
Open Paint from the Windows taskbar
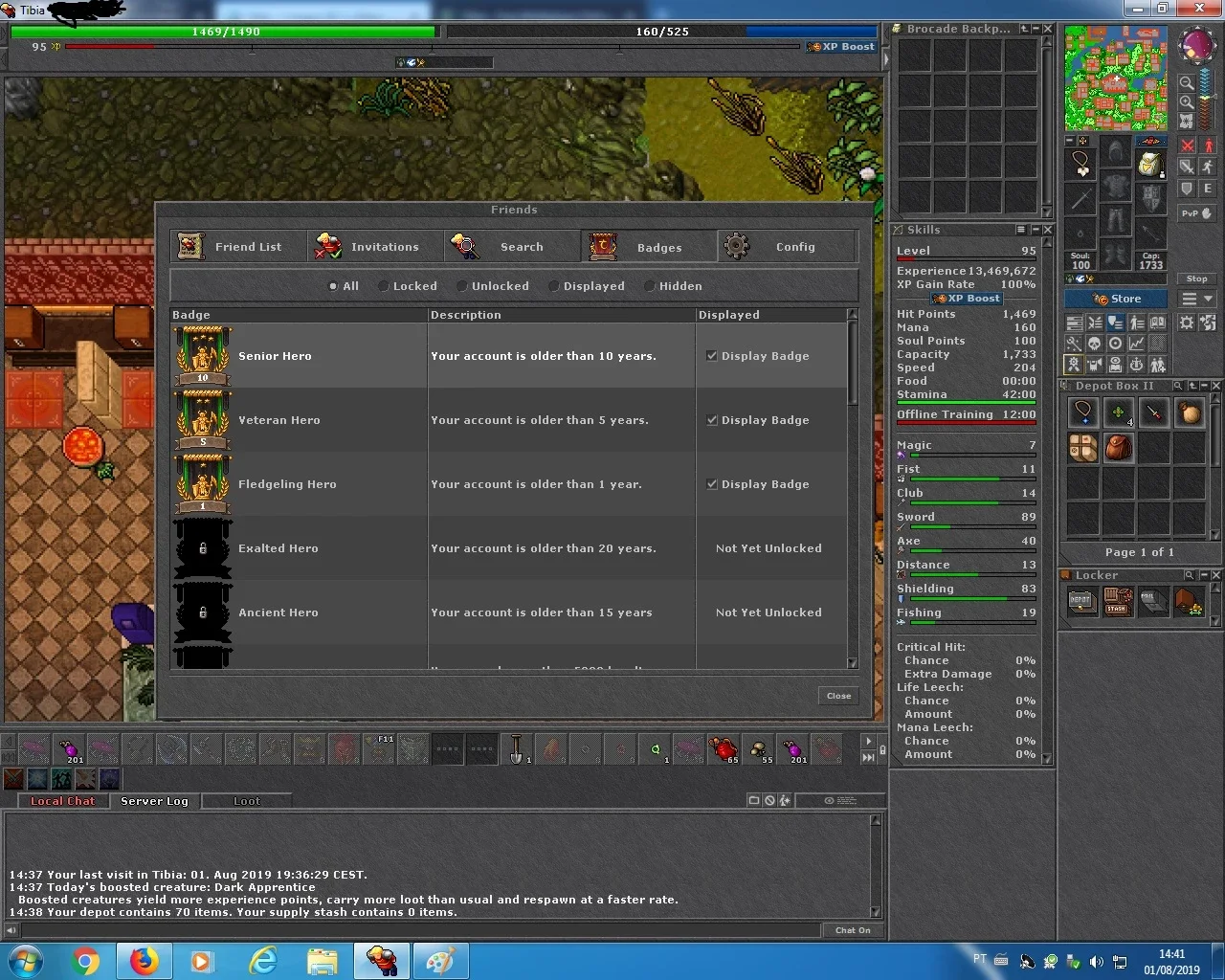[x=439, y=961]
